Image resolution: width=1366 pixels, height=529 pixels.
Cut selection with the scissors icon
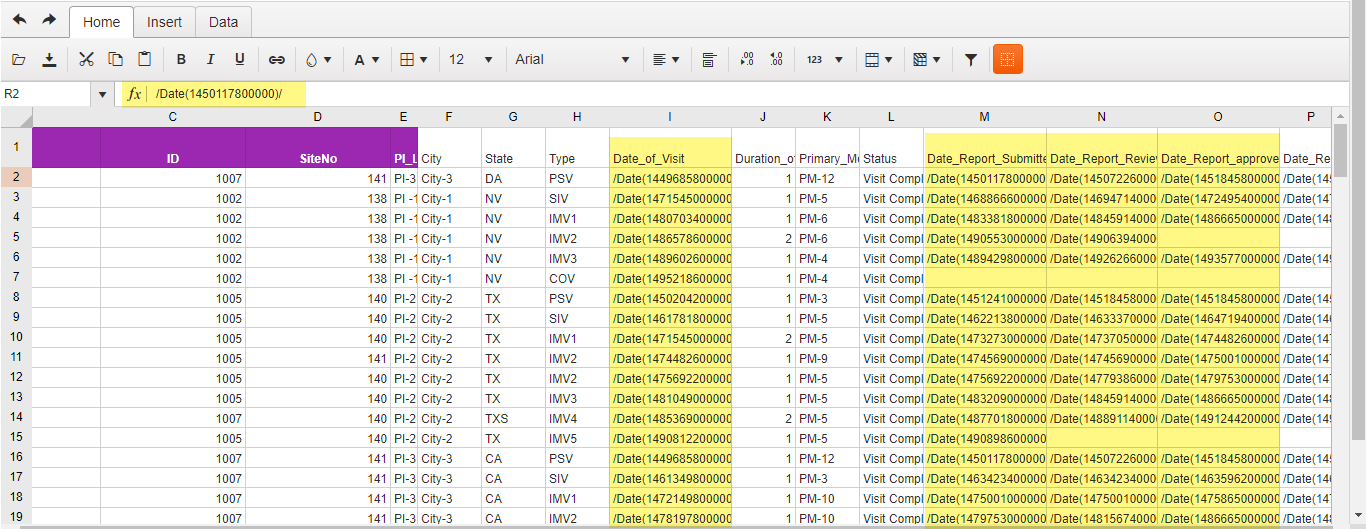(86, 60)
